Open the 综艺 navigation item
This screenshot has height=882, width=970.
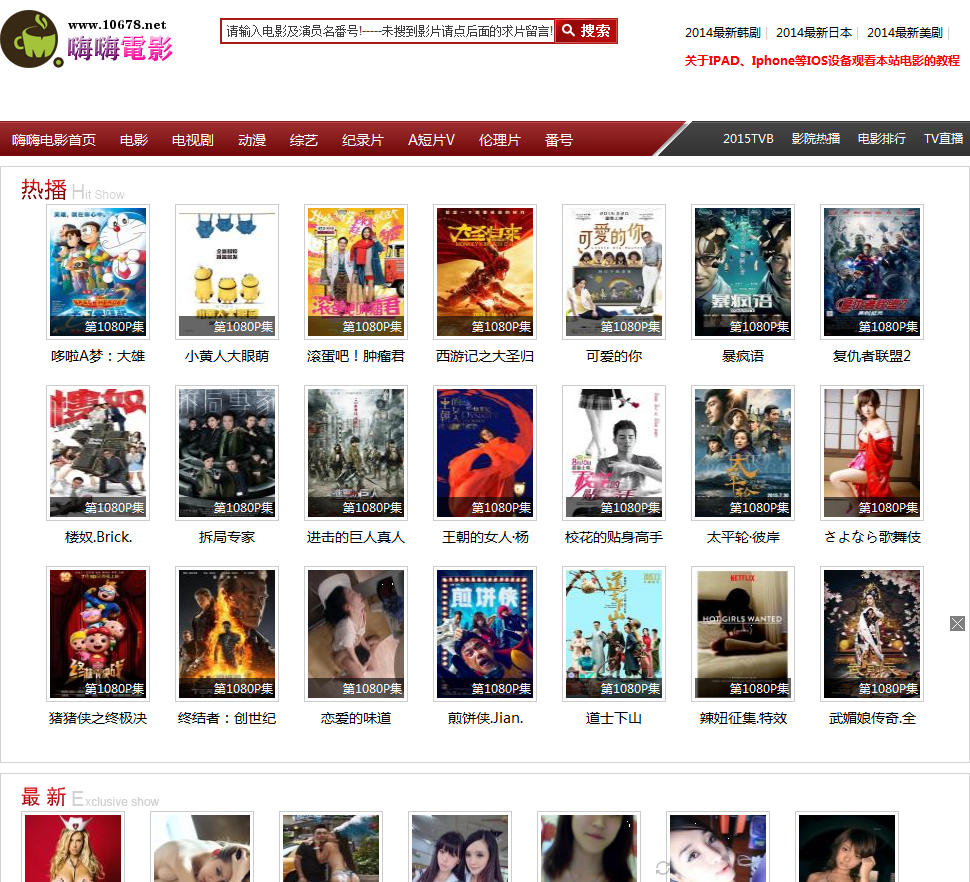tap(304, 140)
